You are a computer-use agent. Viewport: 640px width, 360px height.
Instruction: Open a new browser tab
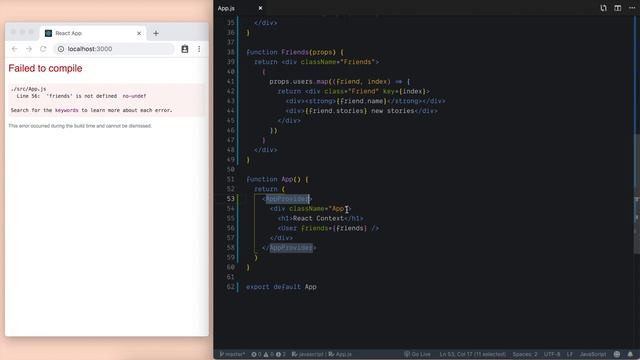156,33
